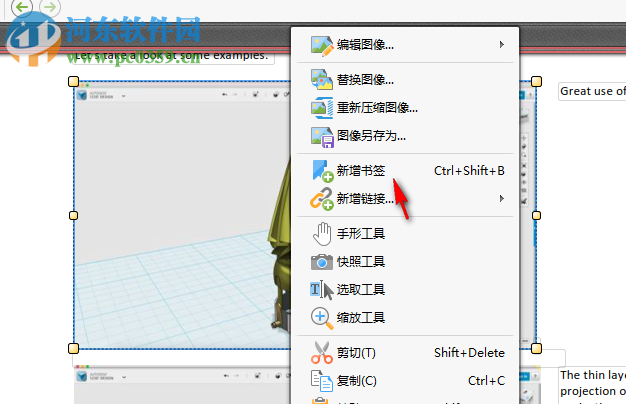Choose 图像另存为... menu entry

405,136
